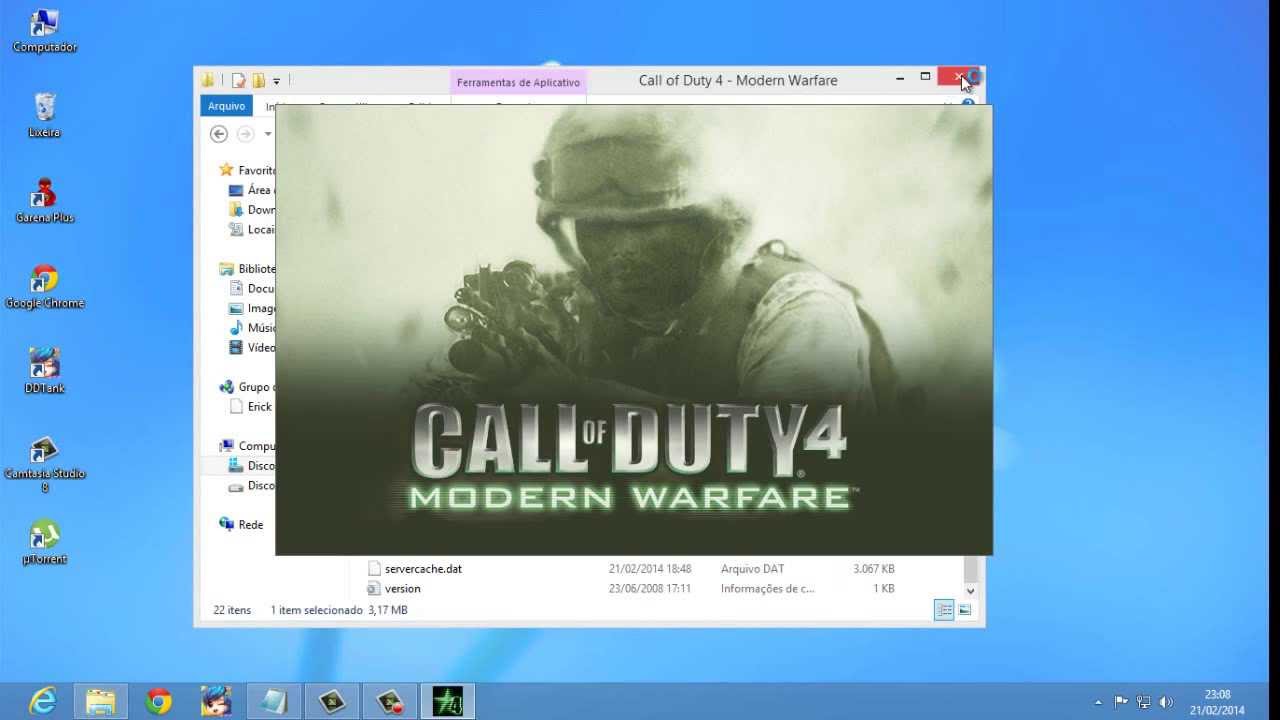Click the Explorer window title text
This screenshot has width=1280, height=720.
point(738,80)
